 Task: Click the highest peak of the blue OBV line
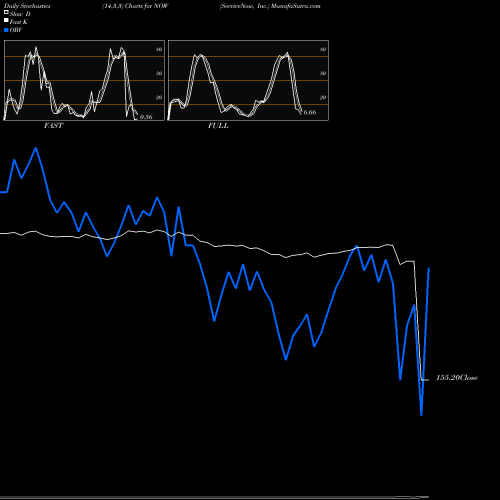click(36, 148)
